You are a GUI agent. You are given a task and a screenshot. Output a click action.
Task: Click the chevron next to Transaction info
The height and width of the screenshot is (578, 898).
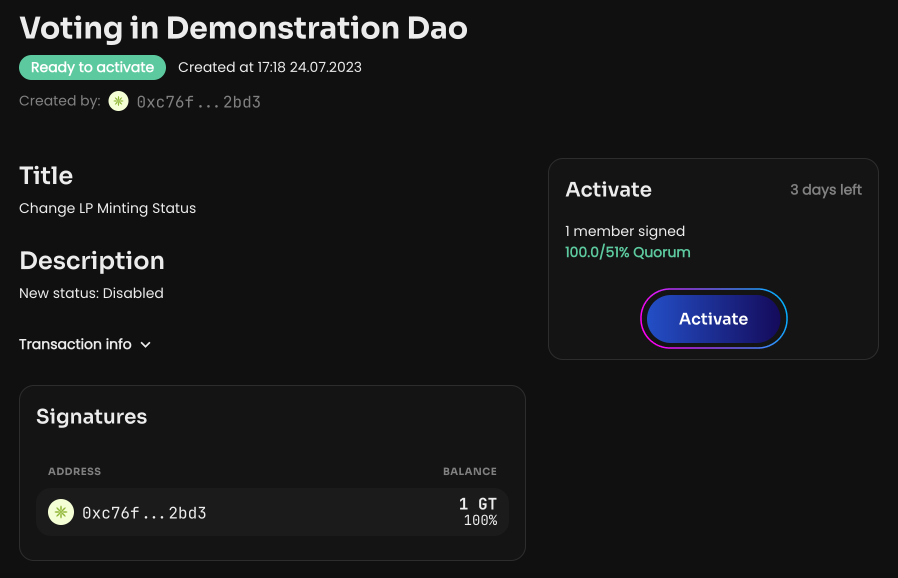(x=145, y=345)
